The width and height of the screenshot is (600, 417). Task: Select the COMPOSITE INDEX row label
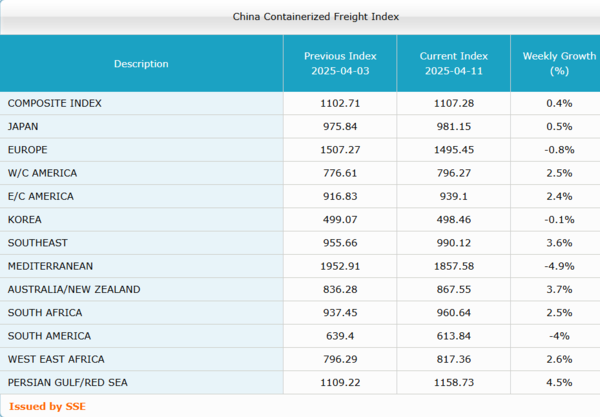click(x=54, y=103)
